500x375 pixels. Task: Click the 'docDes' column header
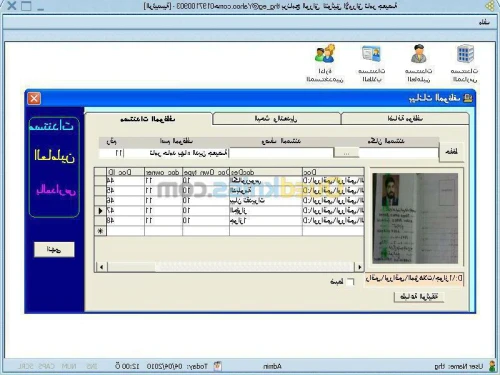point(266,172)
